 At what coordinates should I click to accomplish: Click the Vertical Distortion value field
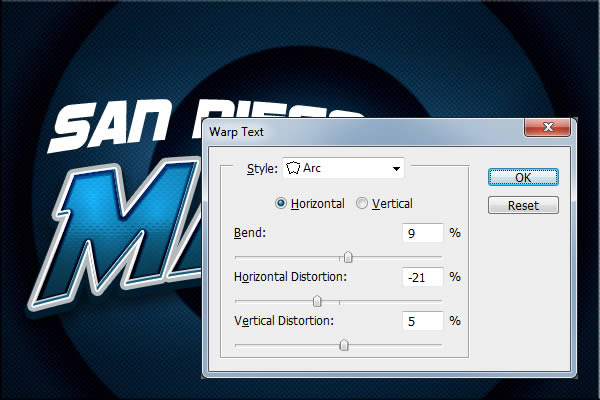coord(423,321)
